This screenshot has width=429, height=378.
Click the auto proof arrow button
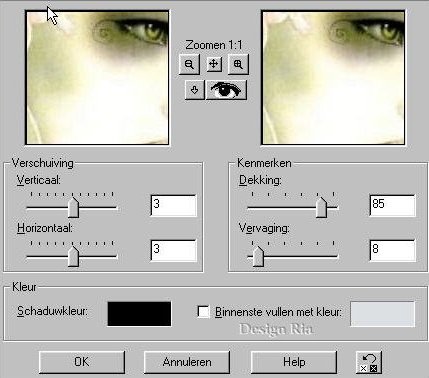click(x=194, y=90)
